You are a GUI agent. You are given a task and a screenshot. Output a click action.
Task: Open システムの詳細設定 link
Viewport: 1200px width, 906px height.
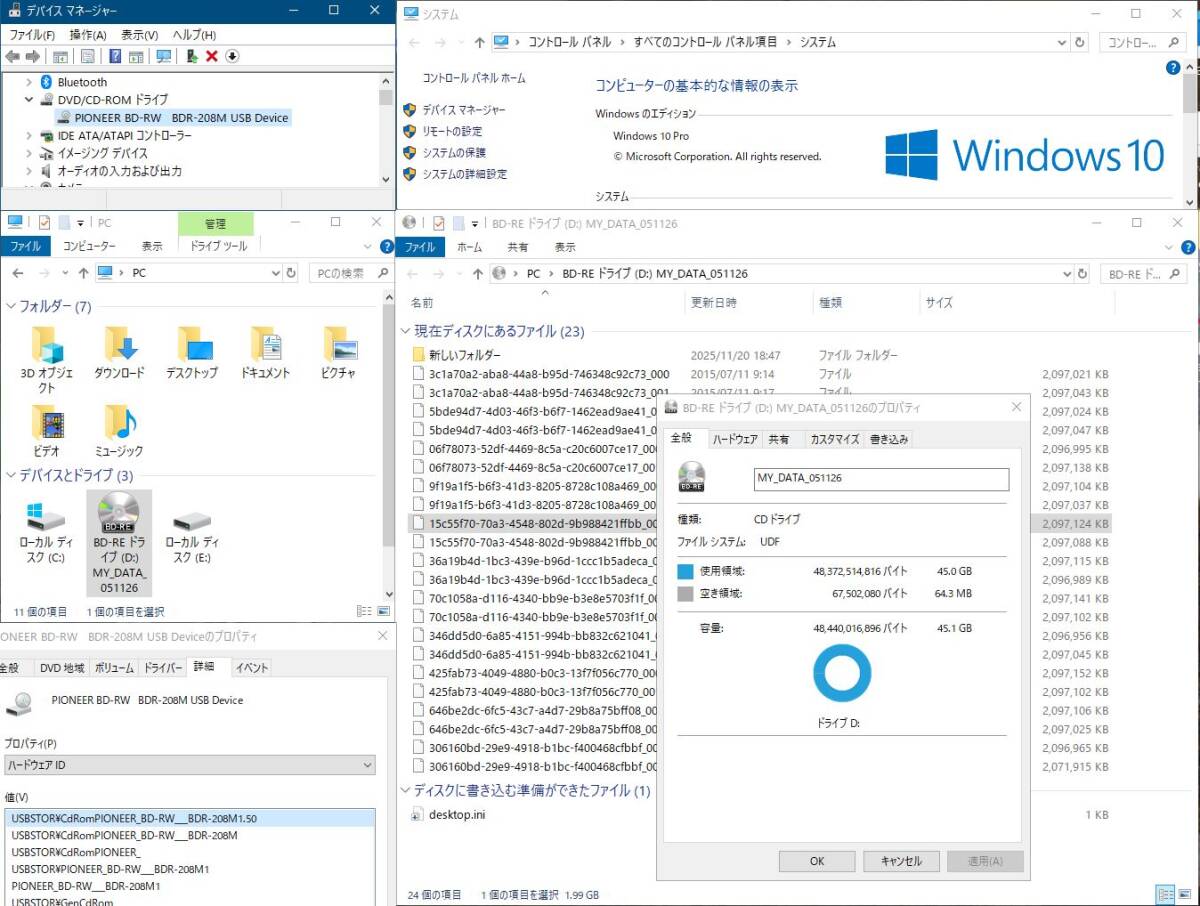pyautogui.click(x=465, y=174)
